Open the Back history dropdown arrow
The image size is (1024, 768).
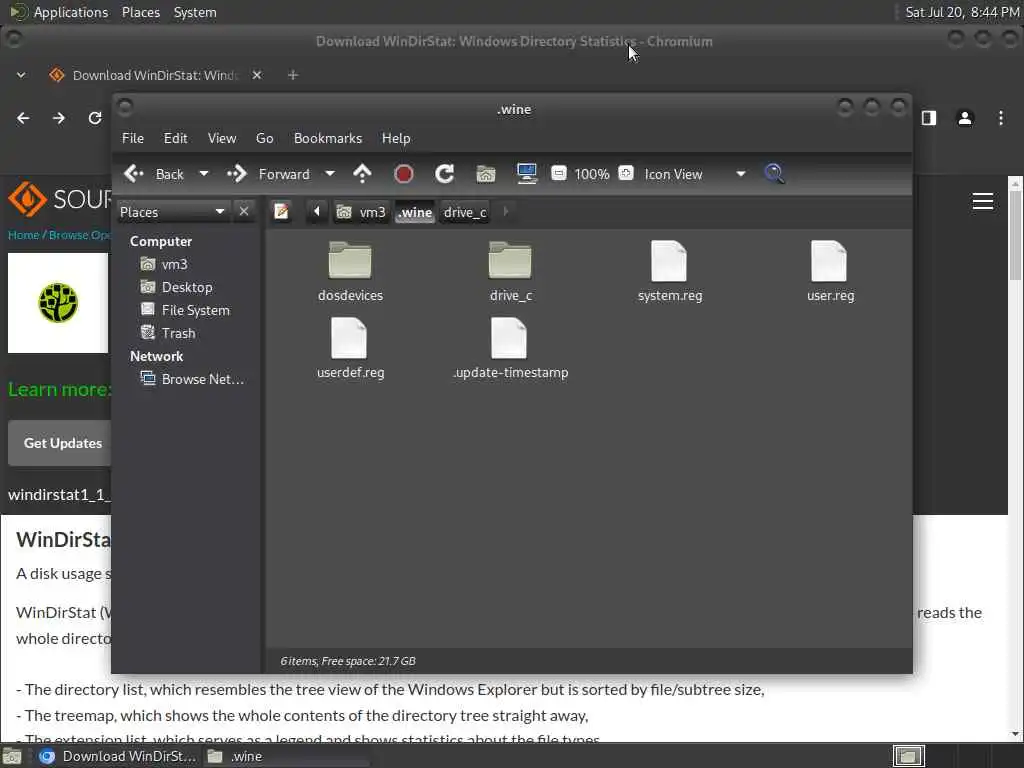pyautogui.click(x=204, y=174)
